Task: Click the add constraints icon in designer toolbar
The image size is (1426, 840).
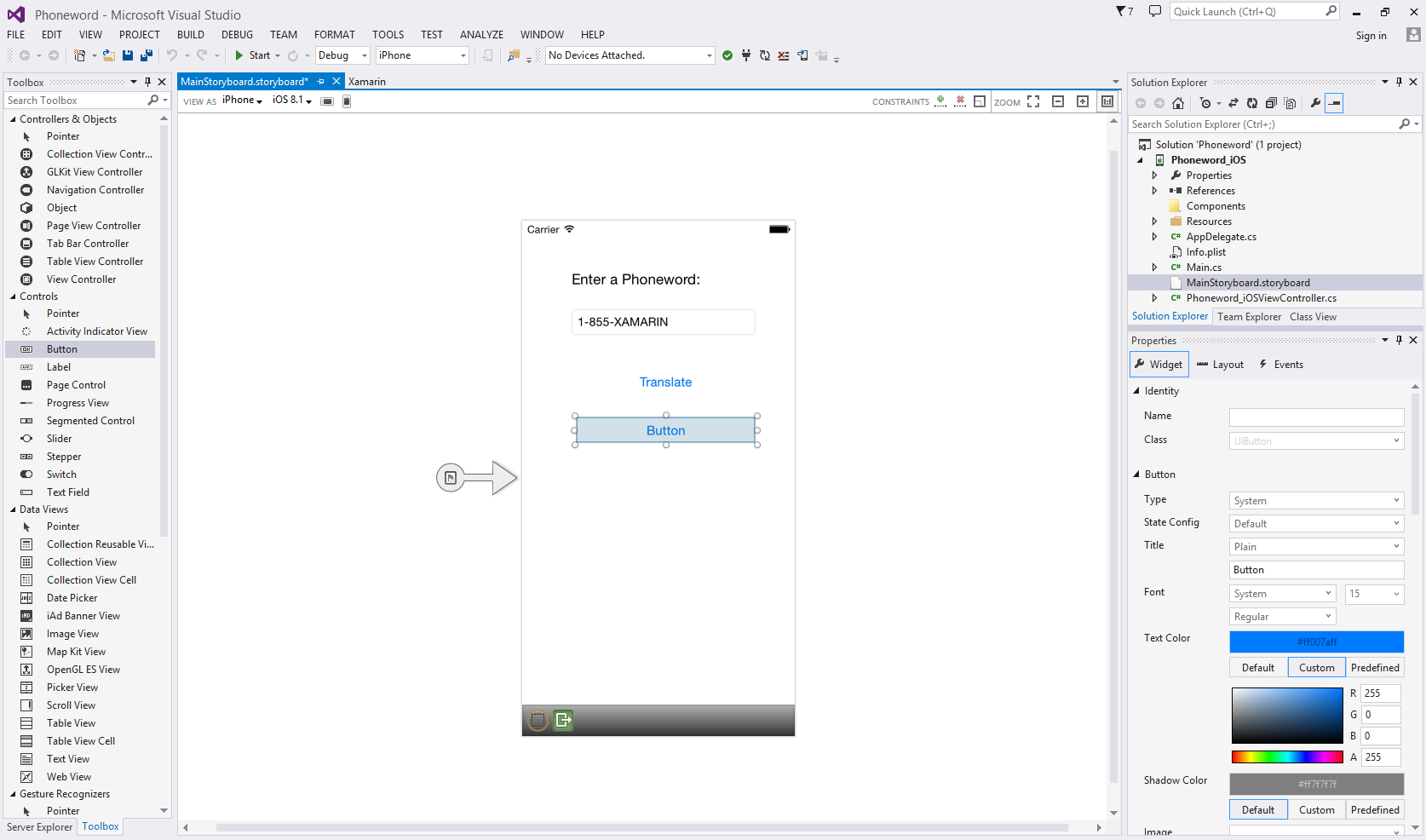Action: click(x=940, y=101)
